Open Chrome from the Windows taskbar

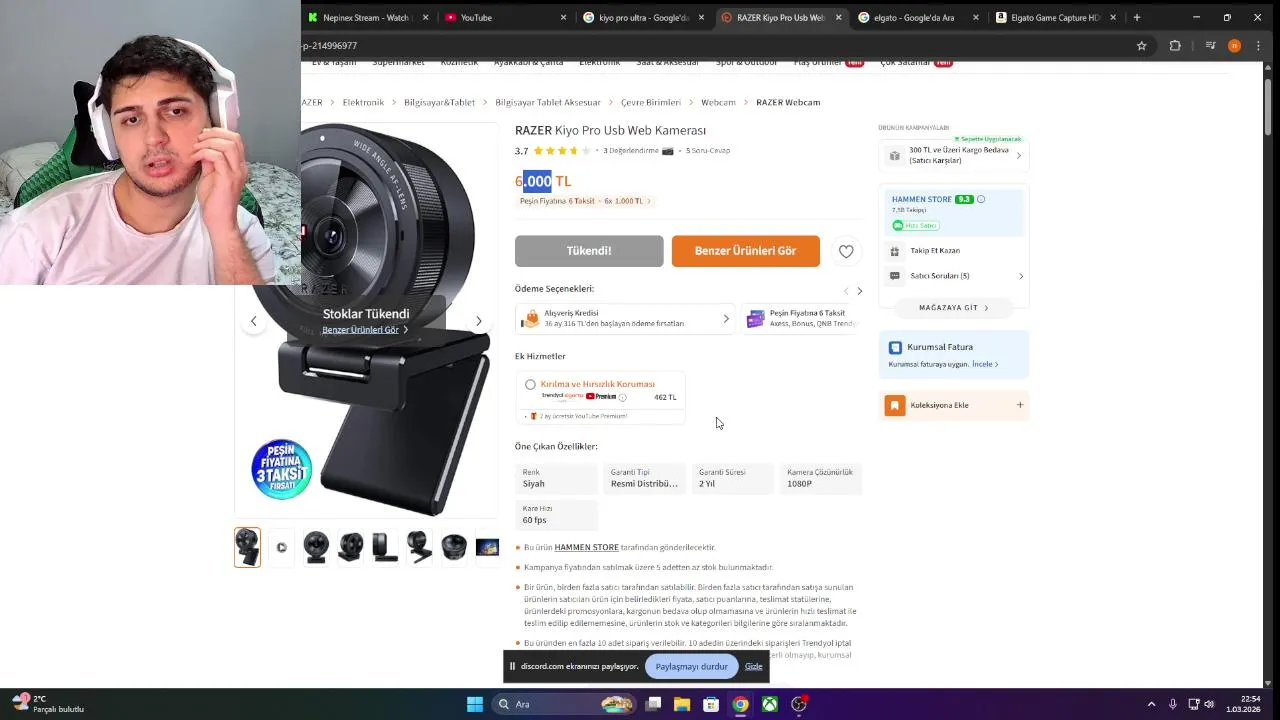point(740,704)
